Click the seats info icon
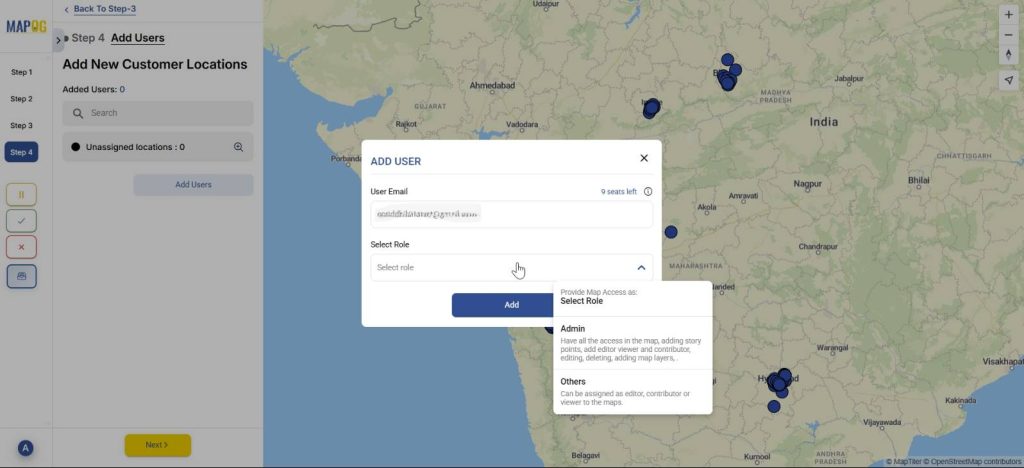Screen dimensions: 1024x468 [648, 192]
